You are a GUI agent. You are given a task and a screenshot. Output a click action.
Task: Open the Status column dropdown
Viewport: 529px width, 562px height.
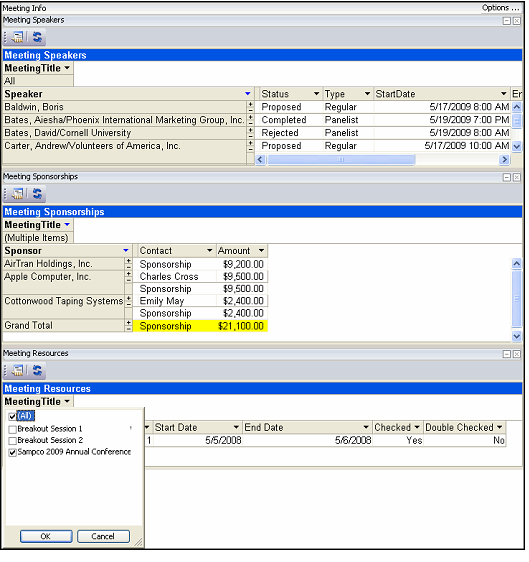316,94
